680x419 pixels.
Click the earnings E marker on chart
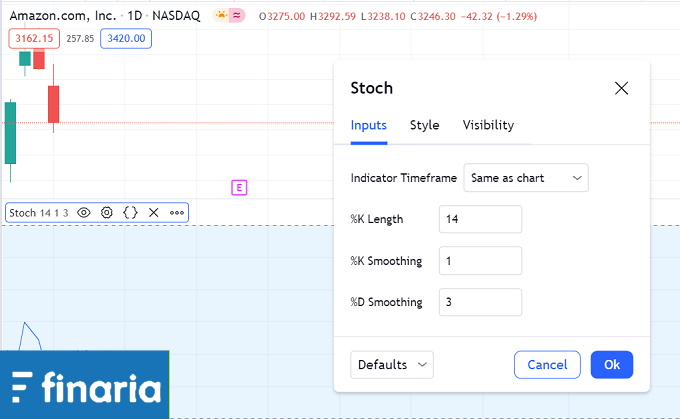click(239, 188)
